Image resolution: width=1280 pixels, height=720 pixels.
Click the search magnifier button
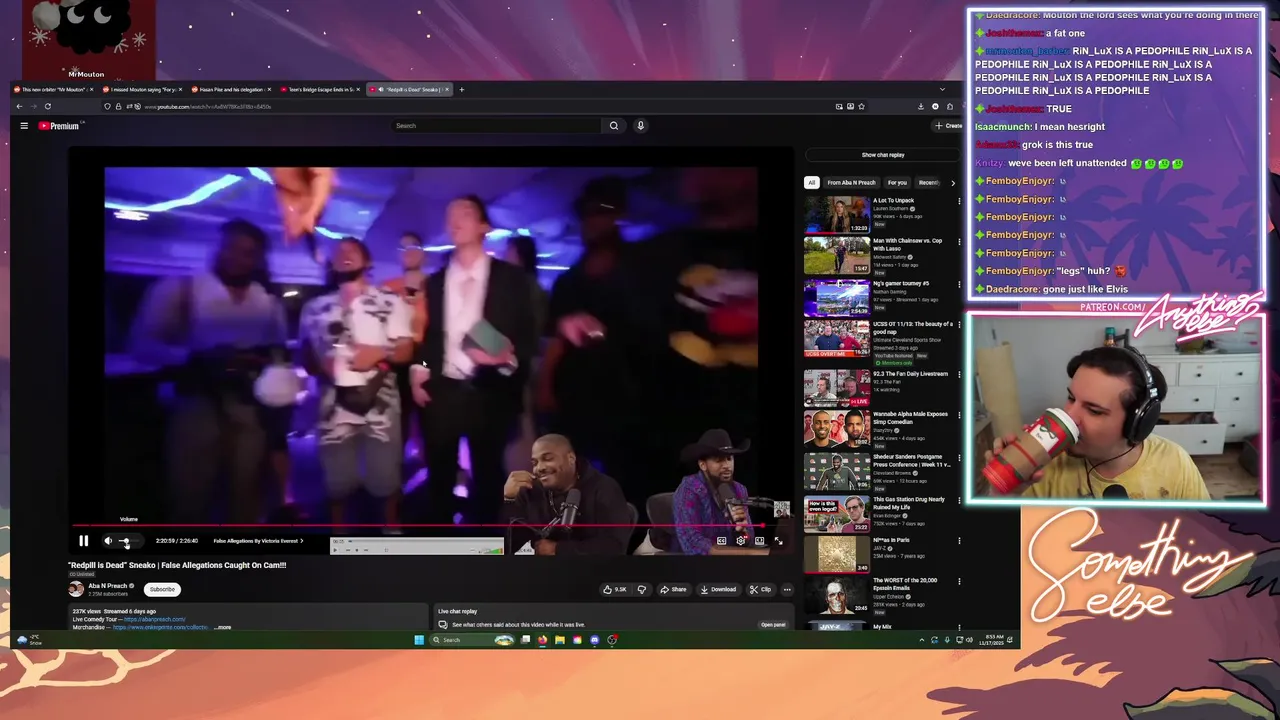click(x=614, y=126)
